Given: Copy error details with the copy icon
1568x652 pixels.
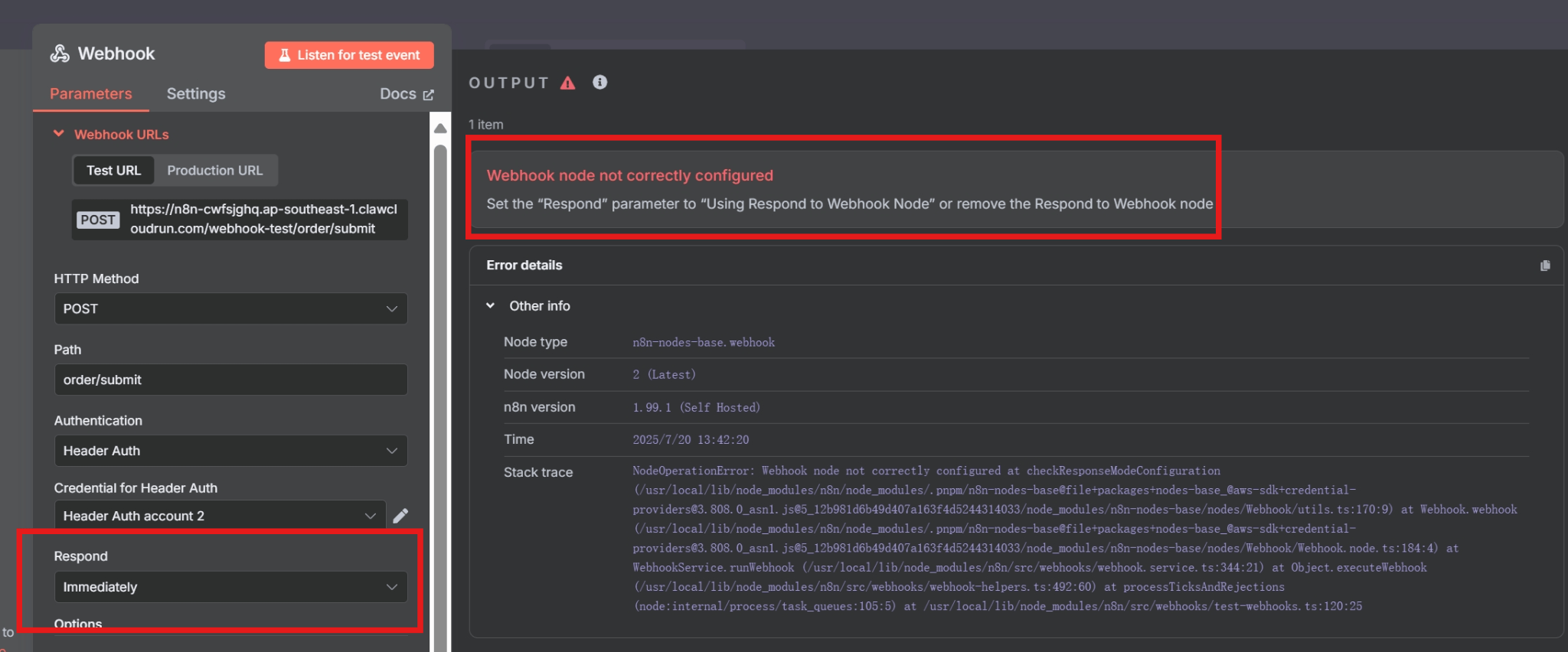Looking at the screenshot, I should (1544, 266).
